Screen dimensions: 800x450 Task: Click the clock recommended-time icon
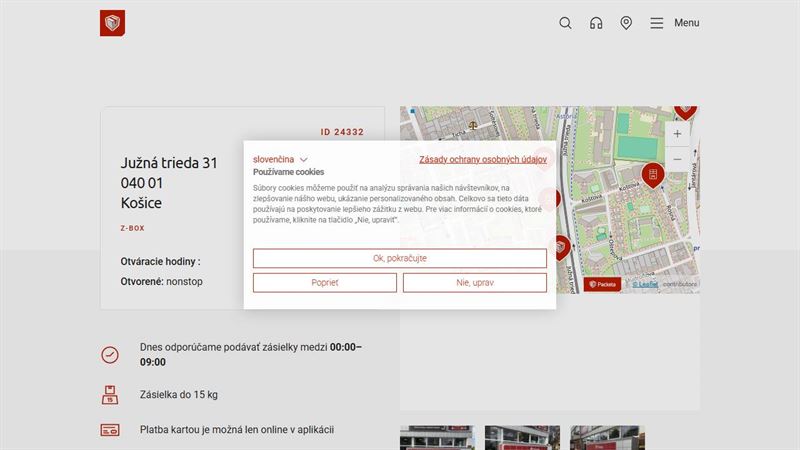tap(110, 355)
